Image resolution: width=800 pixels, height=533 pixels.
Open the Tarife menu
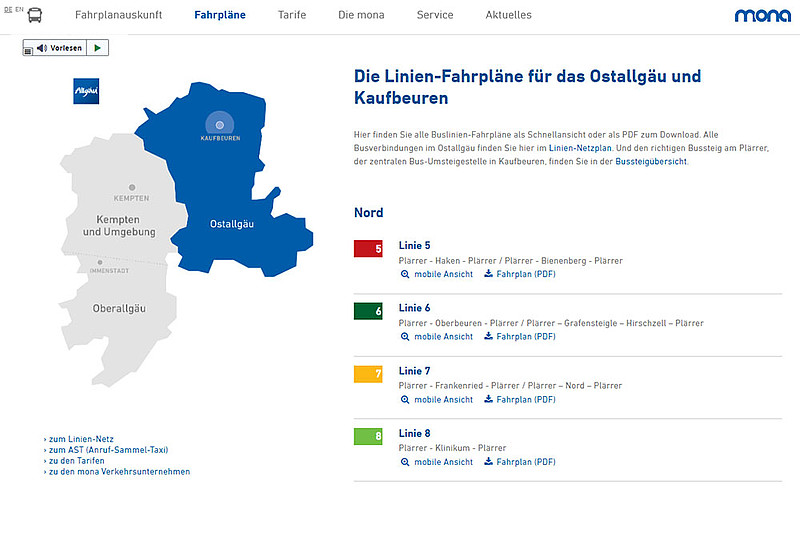pos(292,15)
